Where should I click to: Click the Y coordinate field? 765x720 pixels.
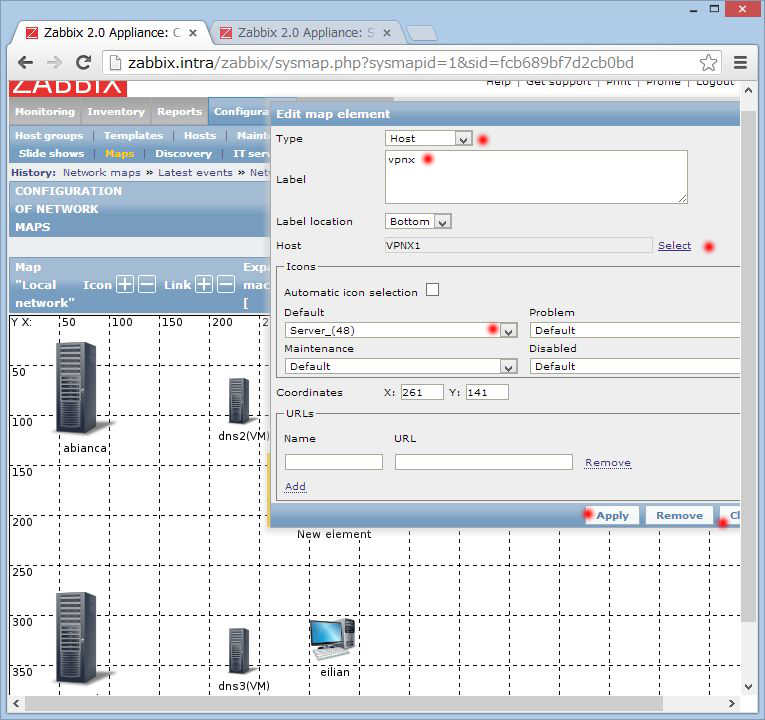[x=487, y=392]
